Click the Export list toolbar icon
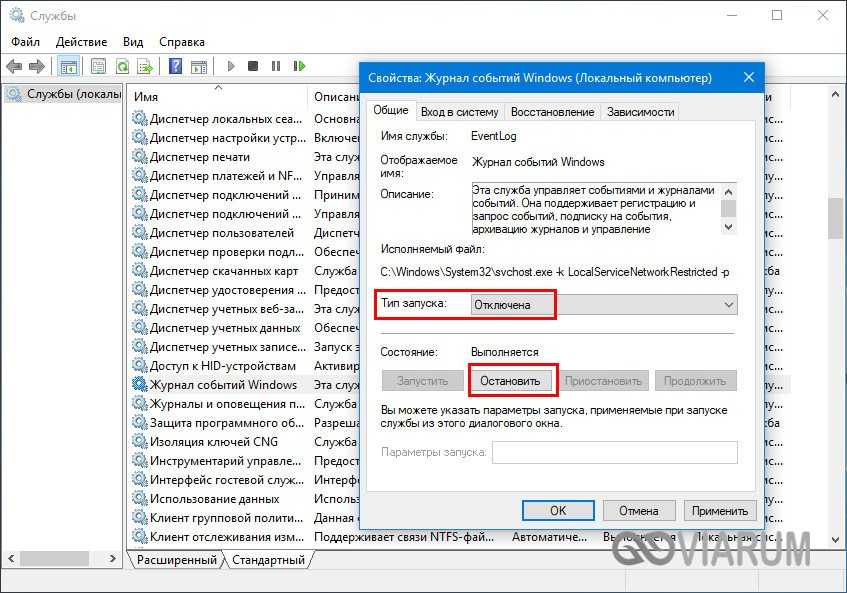Viewport: 847px width, 593px height. point(144,67)
